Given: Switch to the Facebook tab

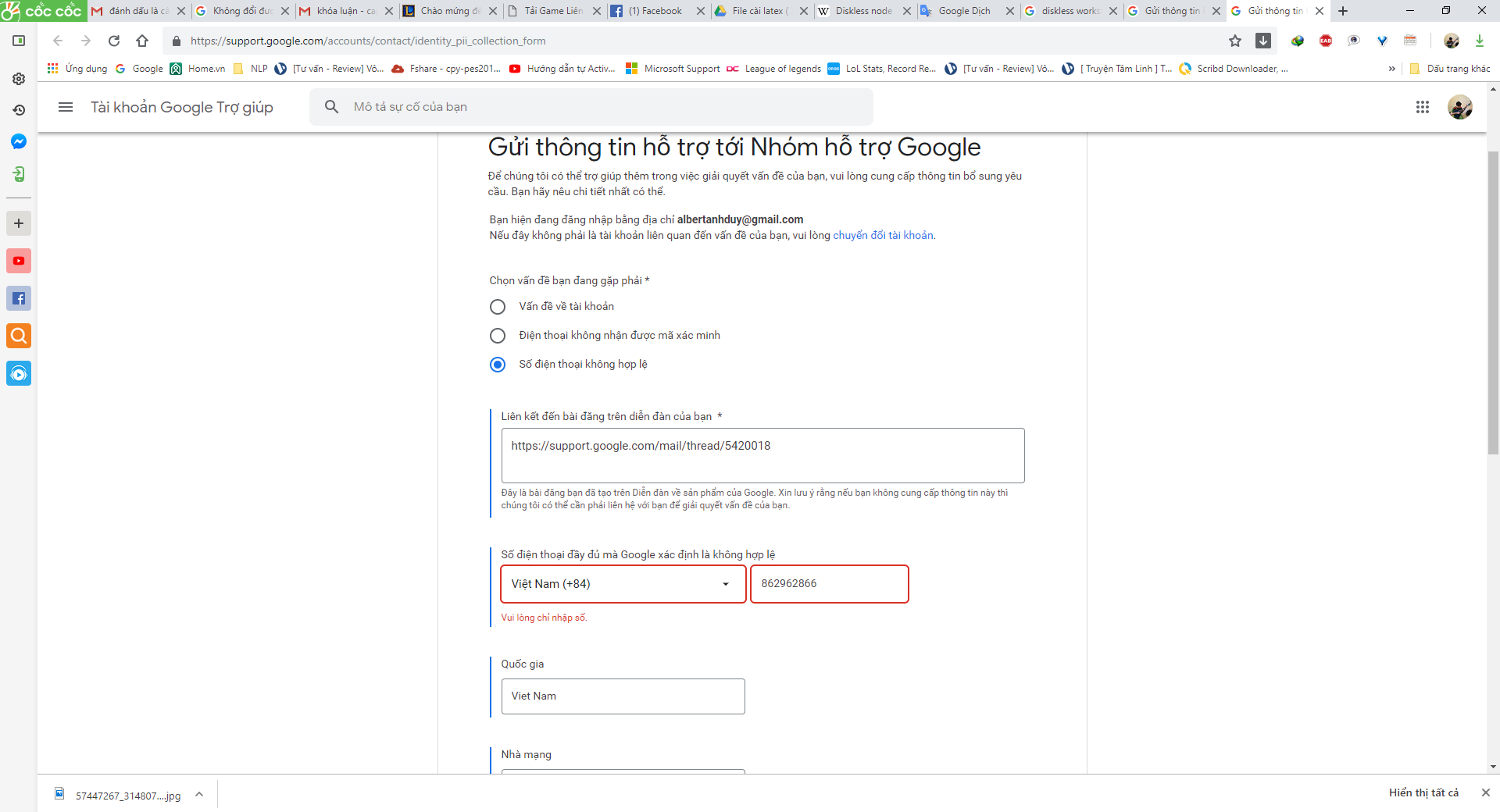Looking at the screenshot, I should (x=658, y=11).
